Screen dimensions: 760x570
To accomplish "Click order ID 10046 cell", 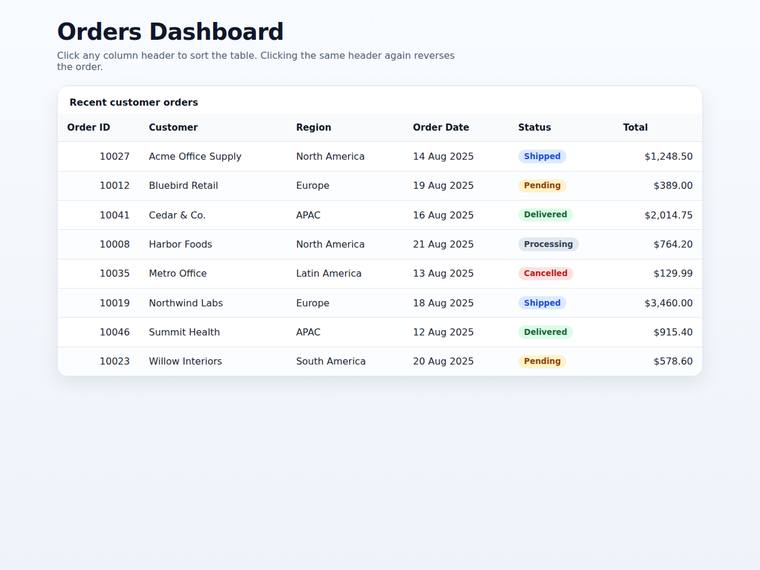I will (x=98, y=332).
